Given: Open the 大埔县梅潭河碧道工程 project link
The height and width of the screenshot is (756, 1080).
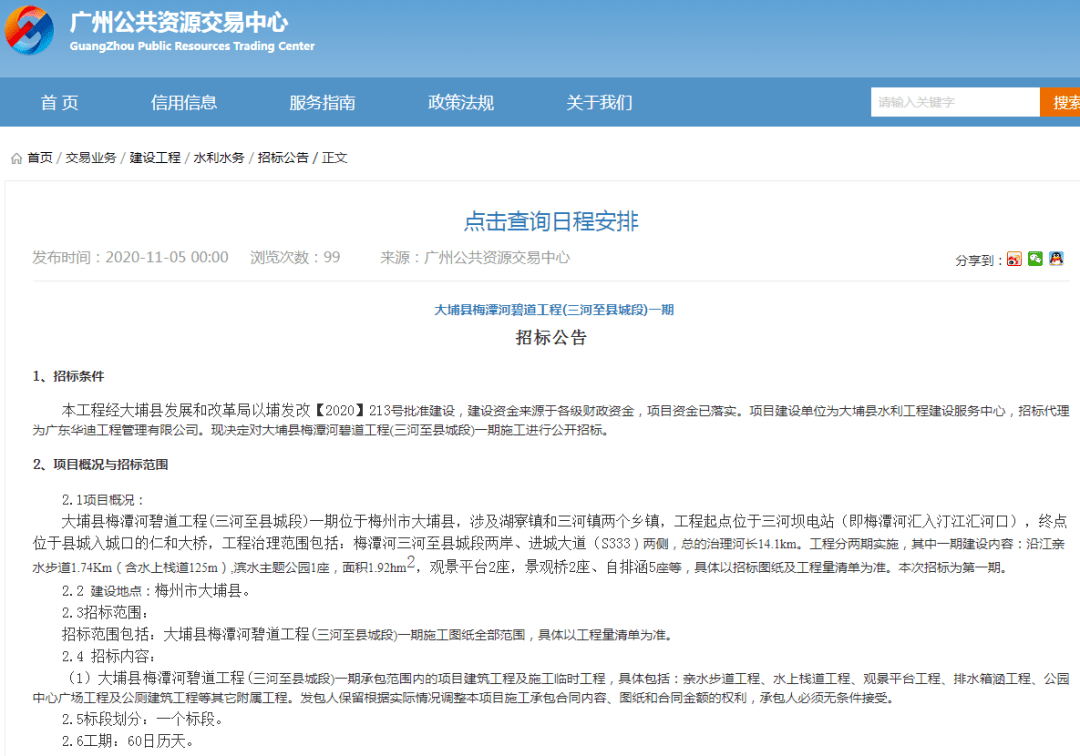Looking at the screenshot, I should 554,309.
